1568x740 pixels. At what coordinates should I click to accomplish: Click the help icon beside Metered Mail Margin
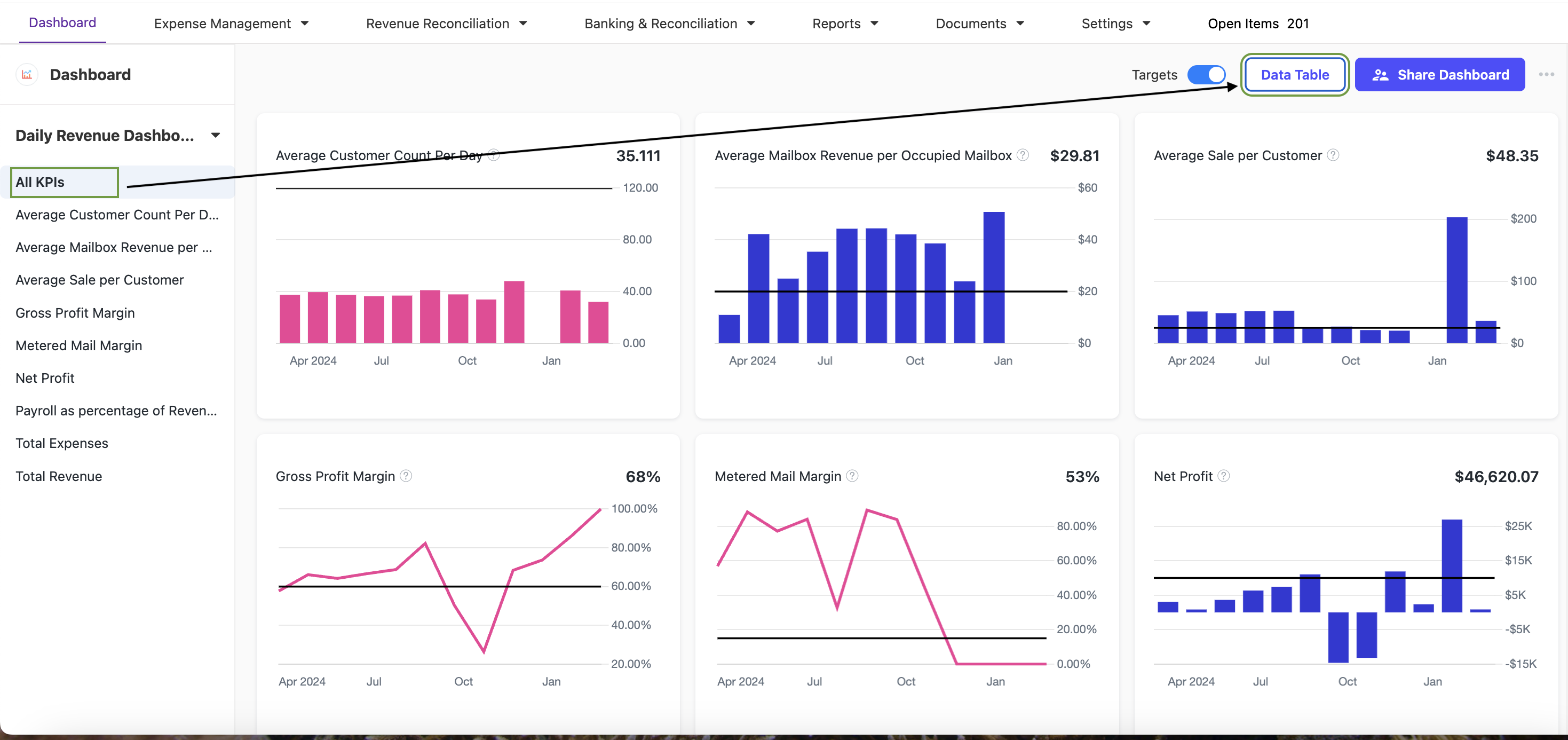pos(852,476)
